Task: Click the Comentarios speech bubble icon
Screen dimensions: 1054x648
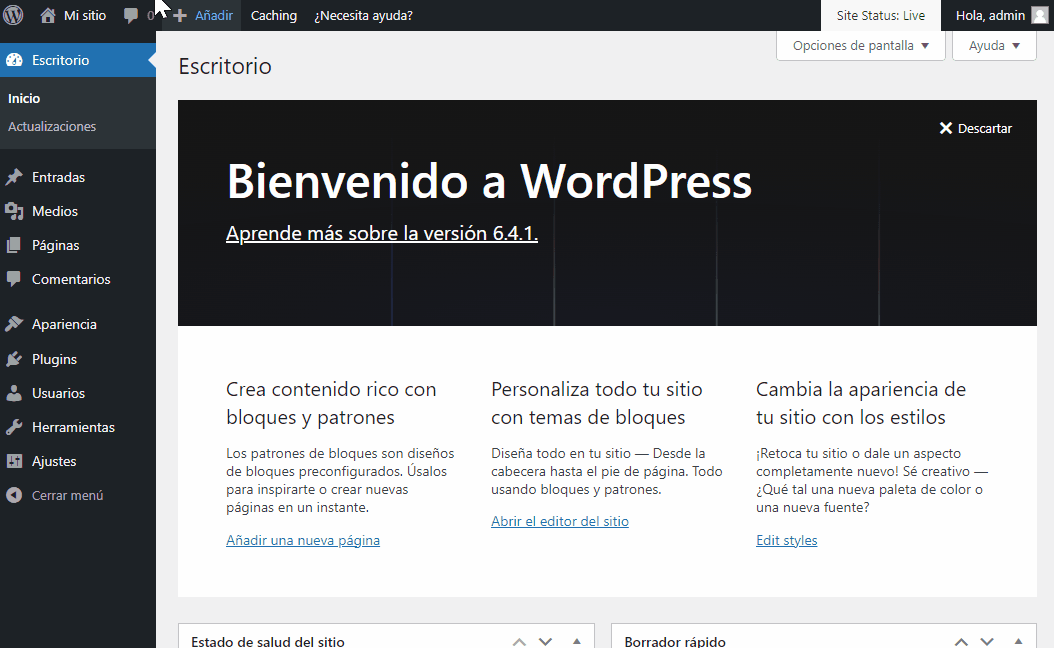Action: pos(14,279)
